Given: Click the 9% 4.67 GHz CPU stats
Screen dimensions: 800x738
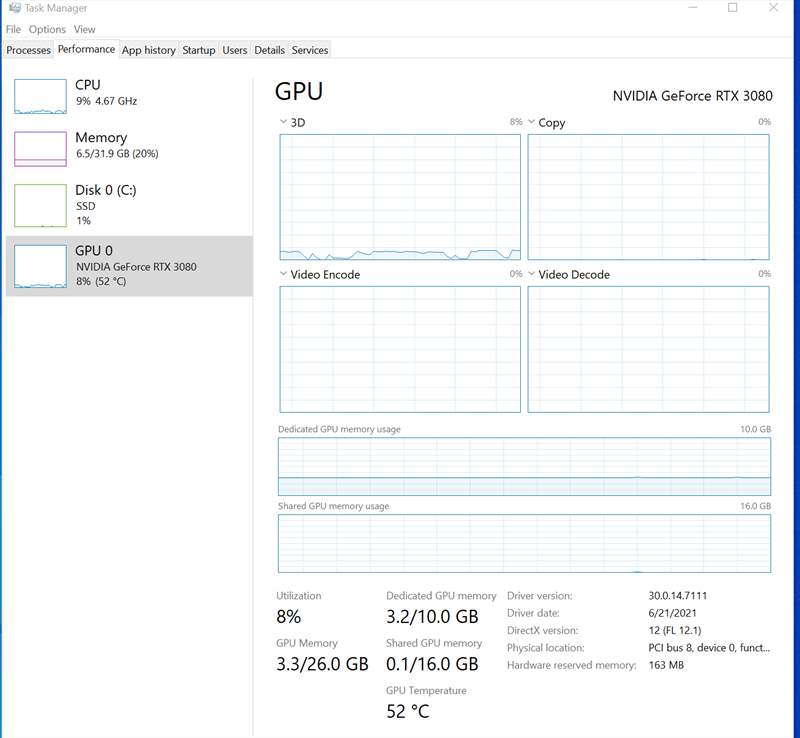Looking at the screenshot, I should (107, 101).
